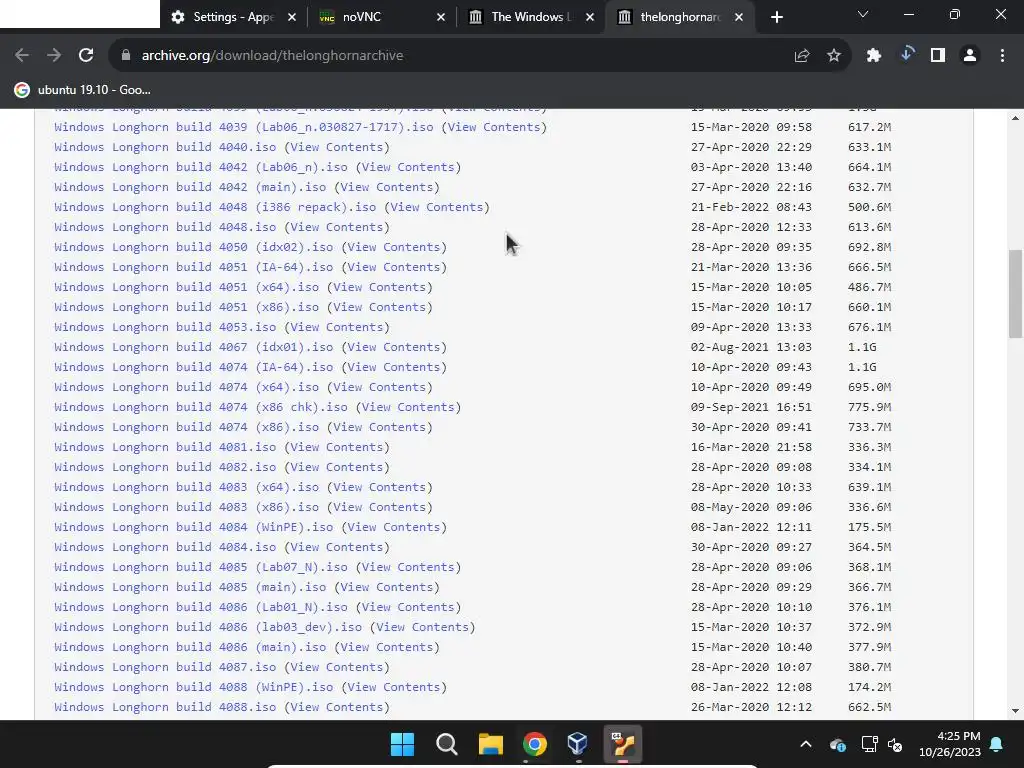Screen dimensions: 1024x768
Task: Open tab search chevron
Action: (x=863, y=14)
